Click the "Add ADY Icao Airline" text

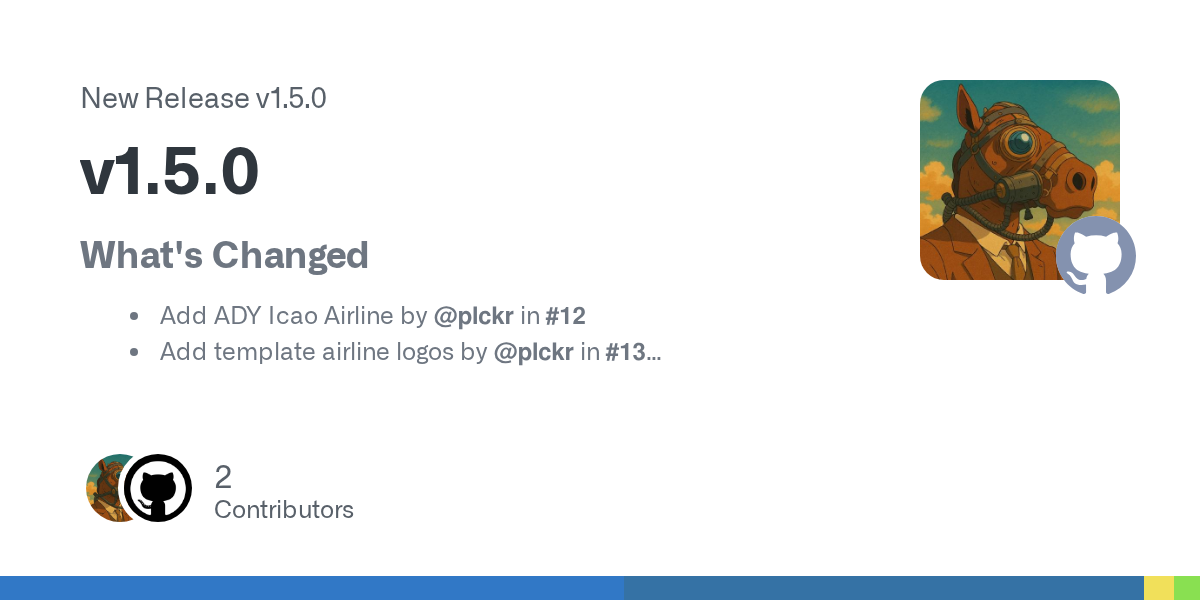pos(278,316)
